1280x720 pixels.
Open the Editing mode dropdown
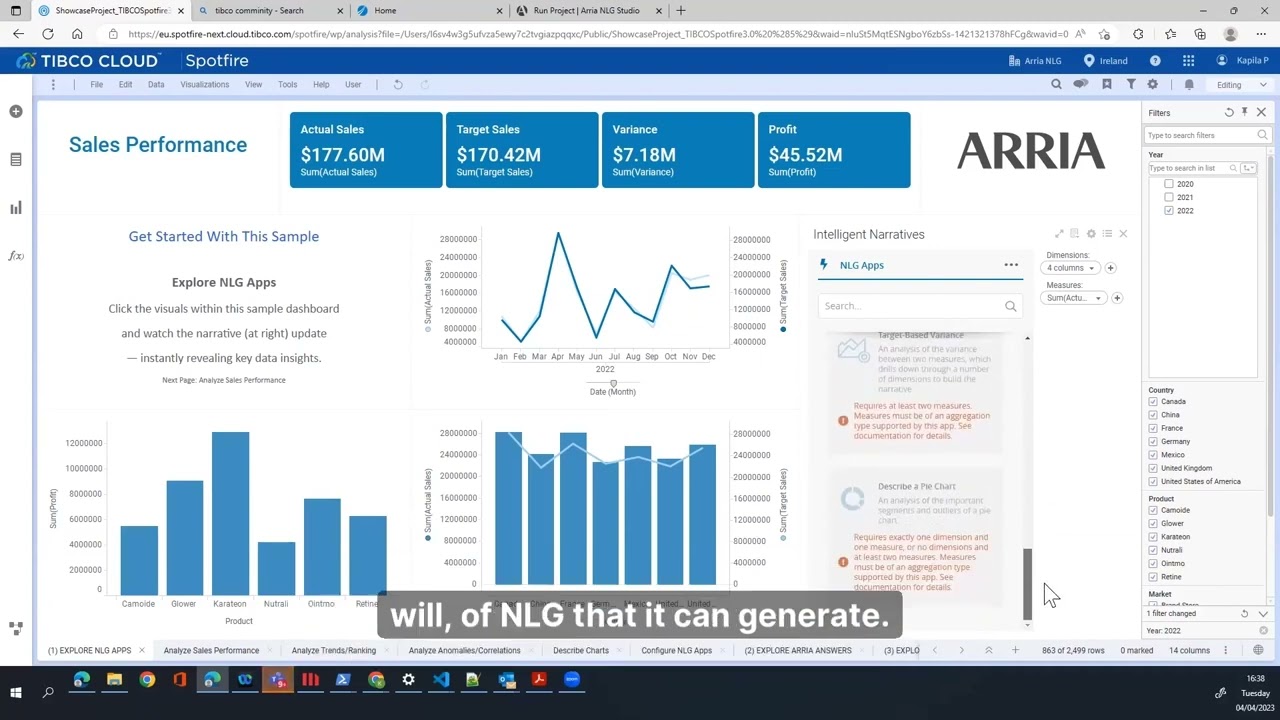pyautogui.click(x=1240, y=85)
